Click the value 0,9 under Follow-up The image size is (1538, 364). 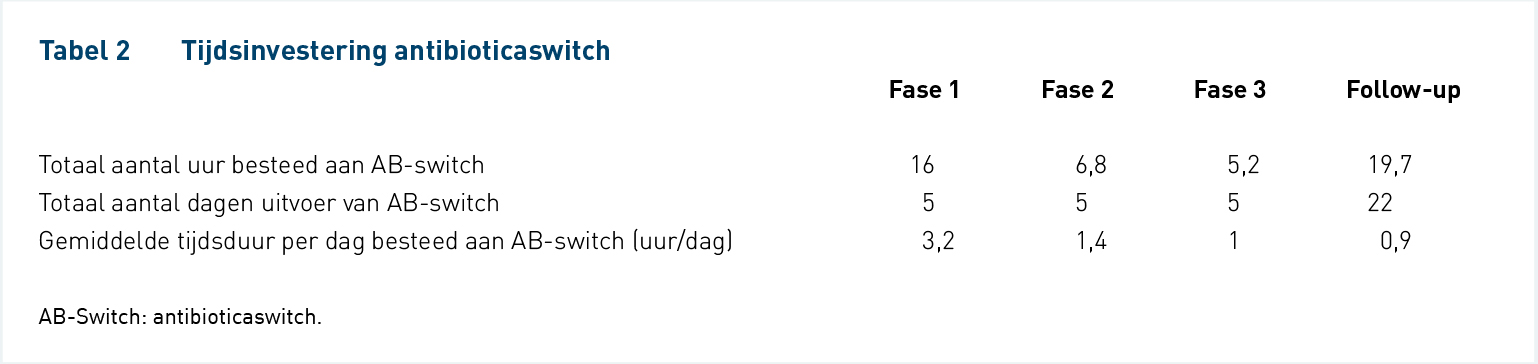tap(1395, 242)
